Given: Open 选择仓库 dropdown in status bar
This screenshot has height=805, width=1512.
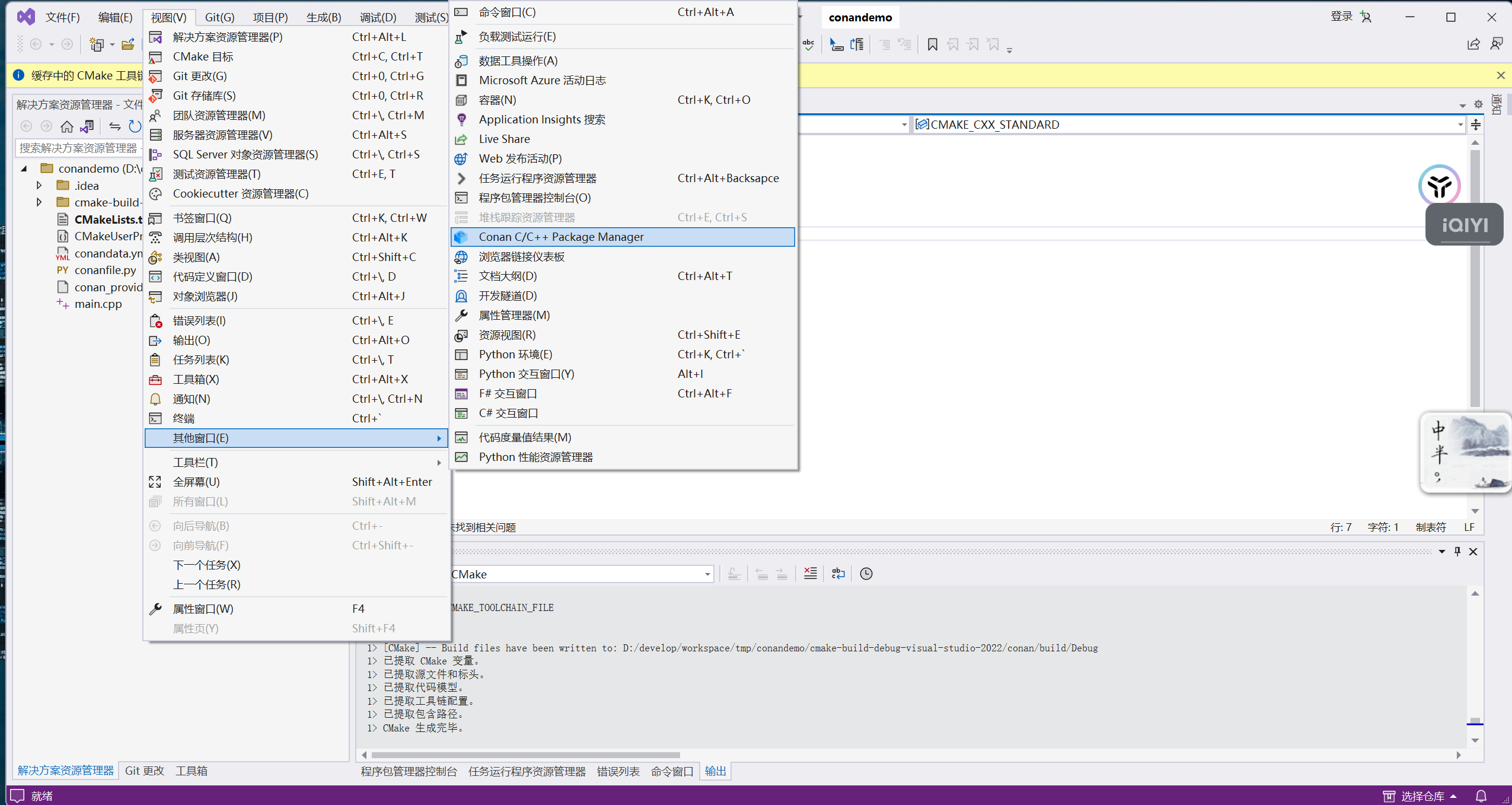Looking at the screenshot, I should (x=1420, y=796).
